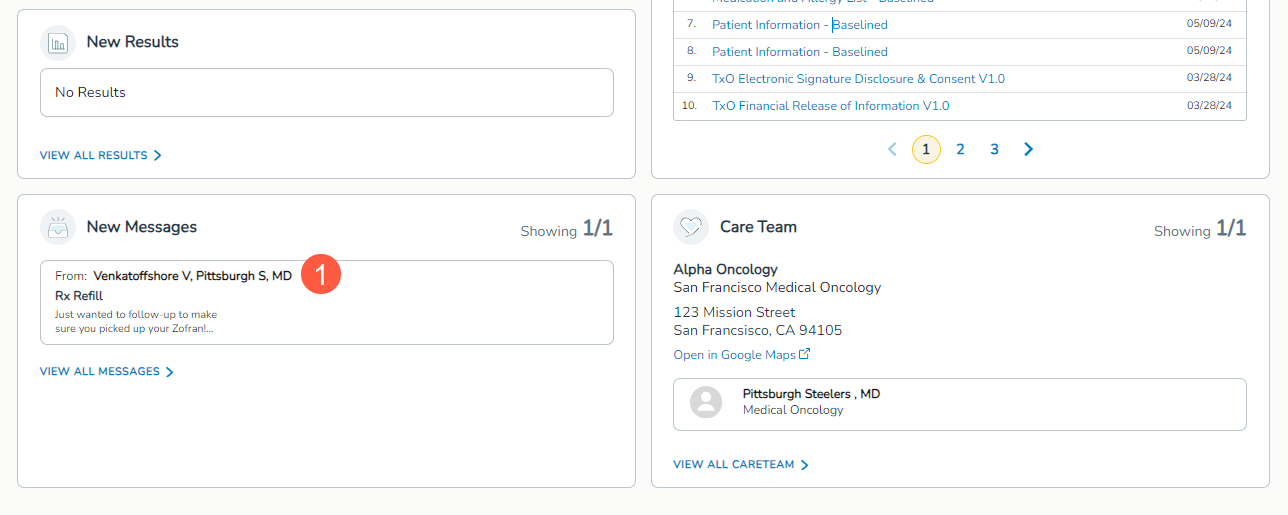Open Pittsburgh Steelers, MD care team card

tap(958, 404)
